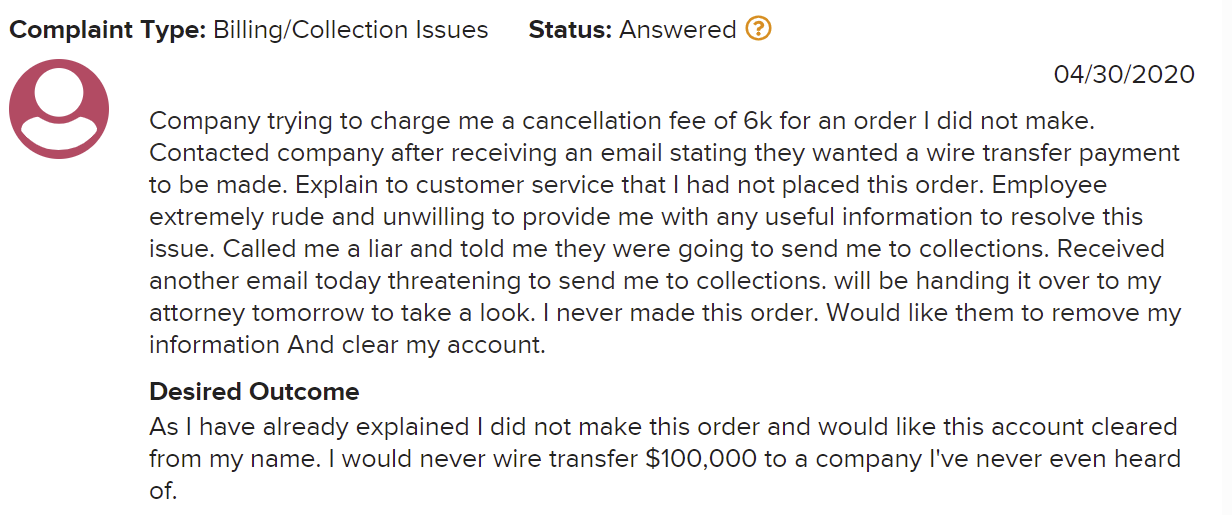This screenshot has width=1232, height=515.
Task: Click the '6k' cancellation fee amount text
Action: (759, 121)
